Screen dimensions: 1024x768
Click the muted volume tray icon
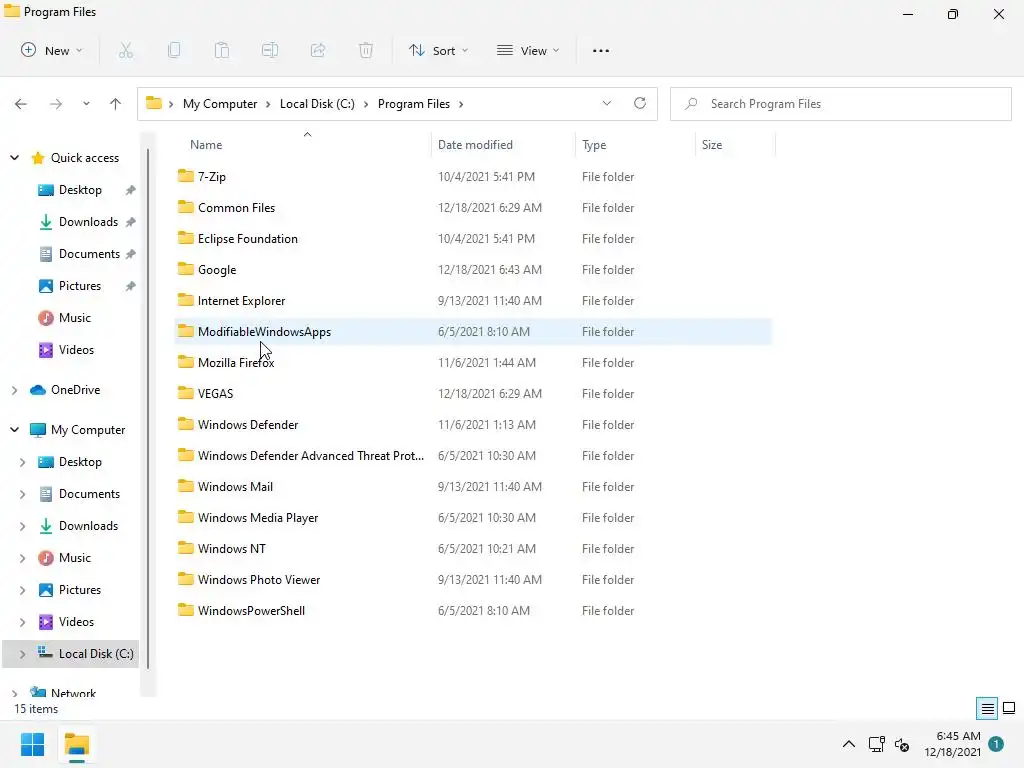pos(903,744)
